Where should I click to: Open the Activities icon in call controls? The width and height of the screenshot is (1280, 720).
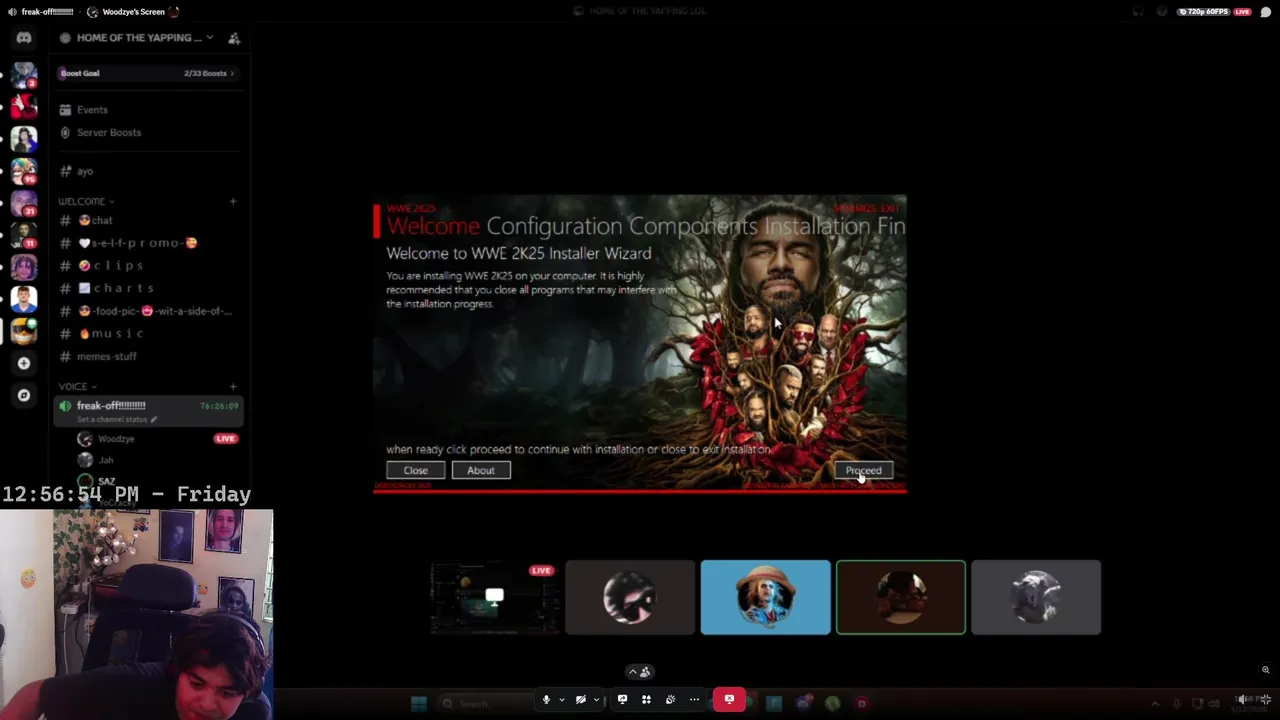[646, 699]
